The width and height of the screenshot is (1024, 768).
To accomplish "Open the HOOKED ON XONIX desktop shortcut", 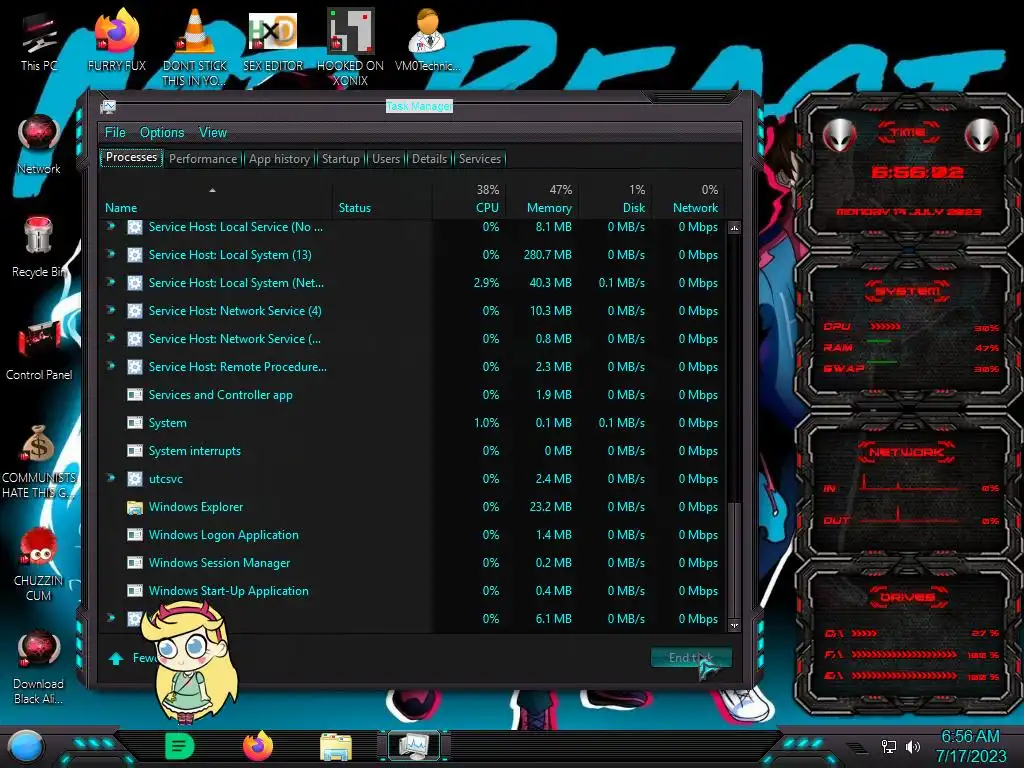I will [x=350, y=46].
